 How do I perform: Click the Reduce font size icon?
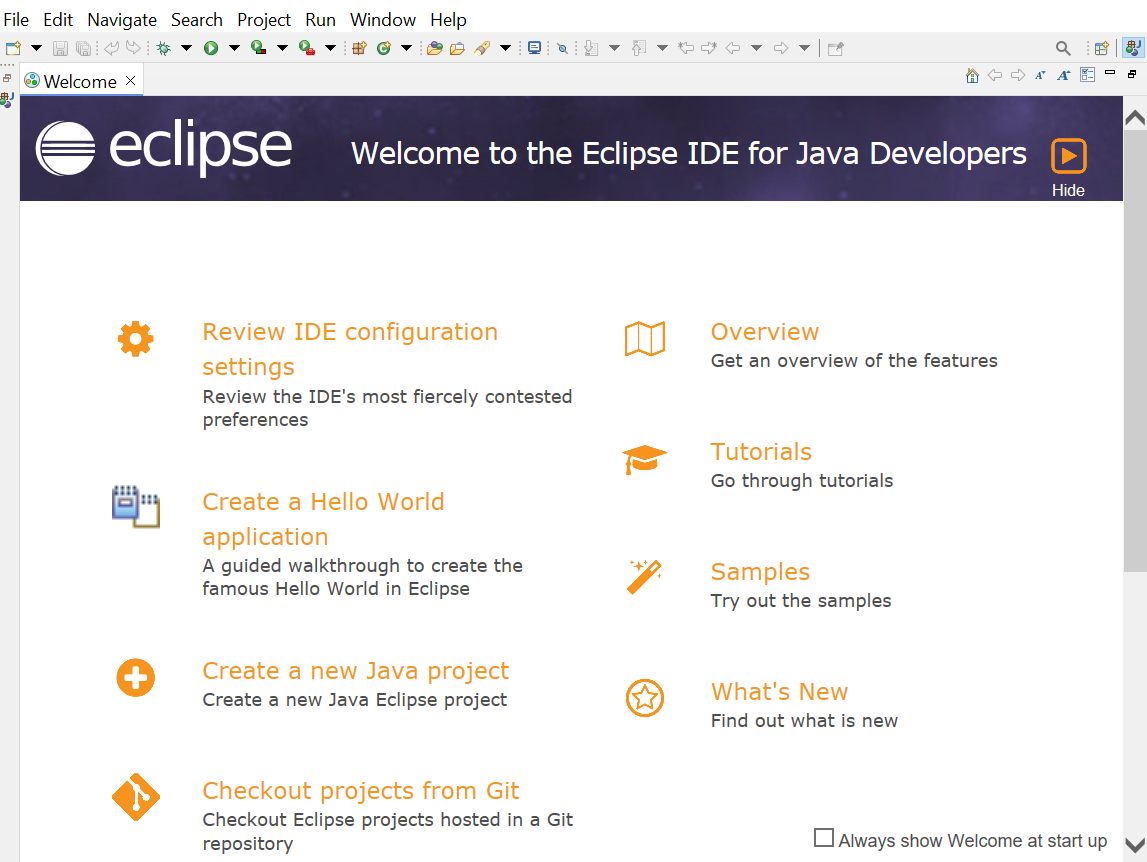[x=1040, y=75]
